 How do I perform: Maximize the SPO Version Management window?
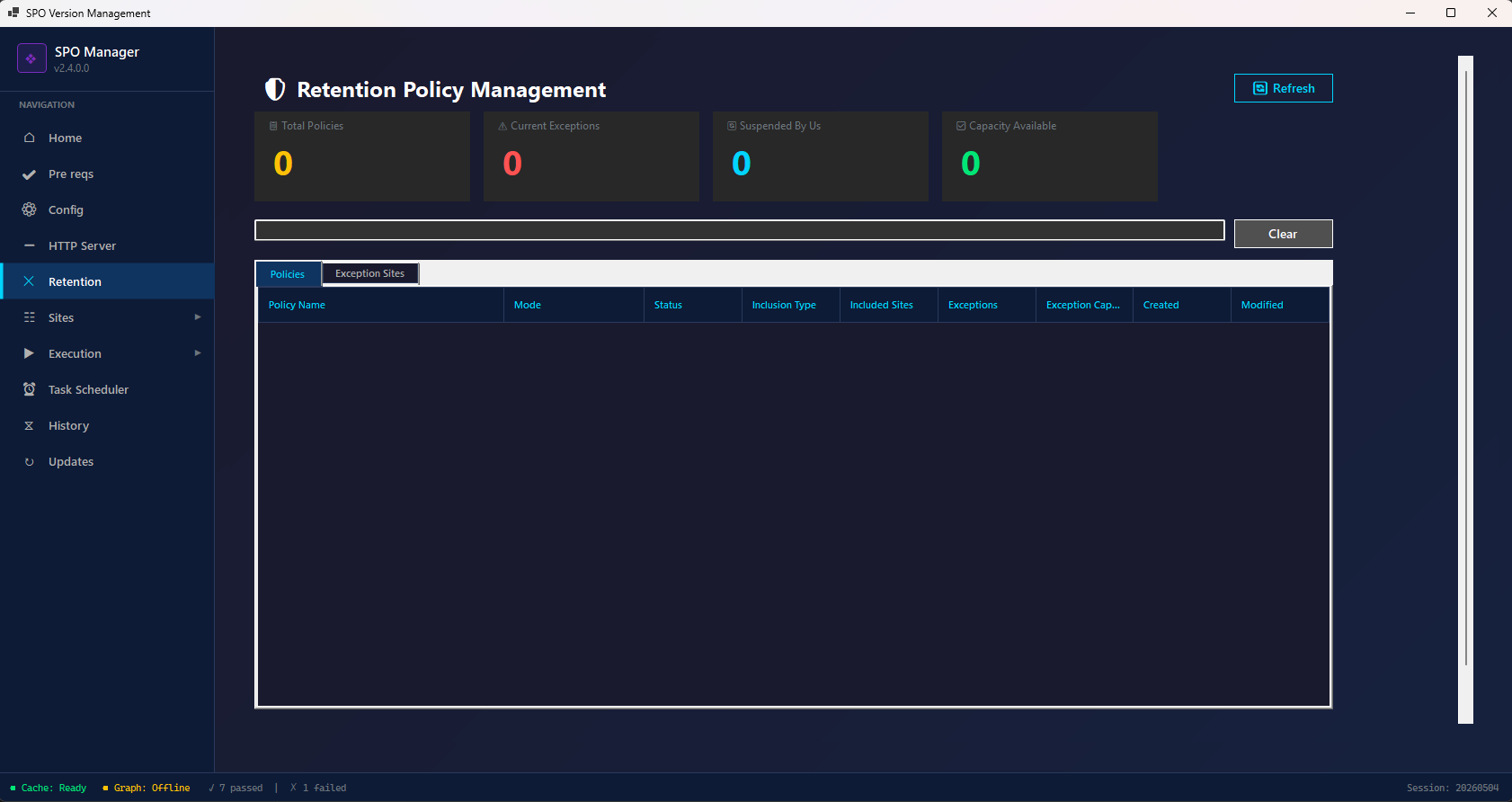click(x=1451, y=13)
